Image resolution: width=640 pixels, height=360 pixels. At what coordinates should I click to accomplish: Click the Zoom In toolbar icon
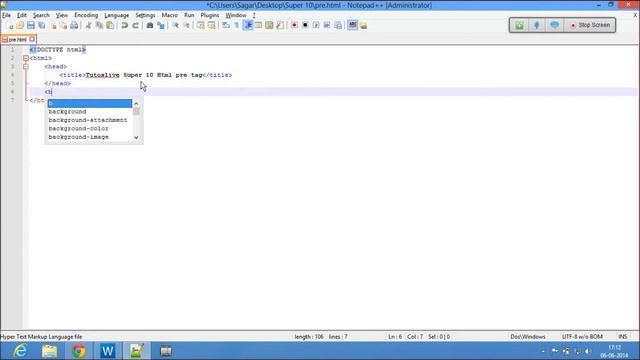(x=176, y=25)
